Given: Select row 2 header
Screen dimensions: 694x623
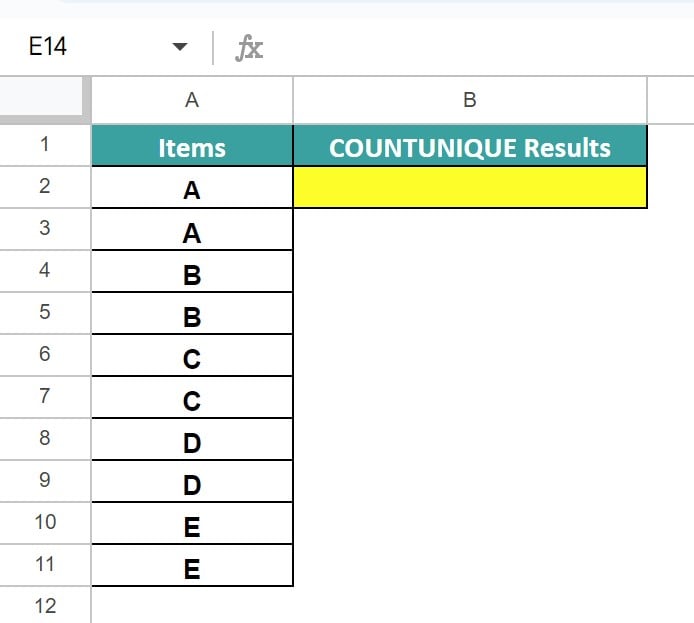Looking at the screenshot, I should click(x=45, y=187).
